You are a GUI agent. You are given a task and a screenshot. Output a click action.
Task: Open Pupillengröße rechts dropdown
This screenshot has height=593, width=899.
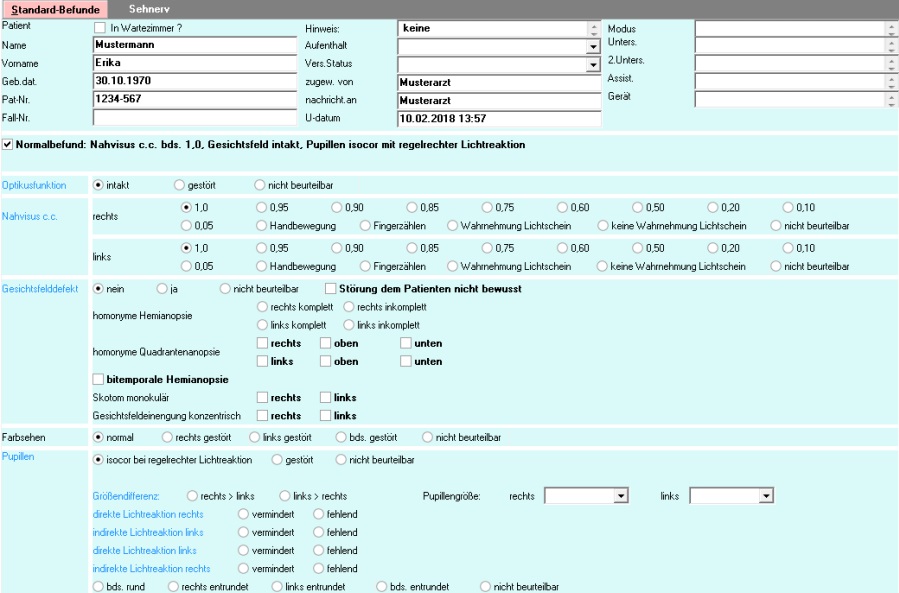pos(620,496)
